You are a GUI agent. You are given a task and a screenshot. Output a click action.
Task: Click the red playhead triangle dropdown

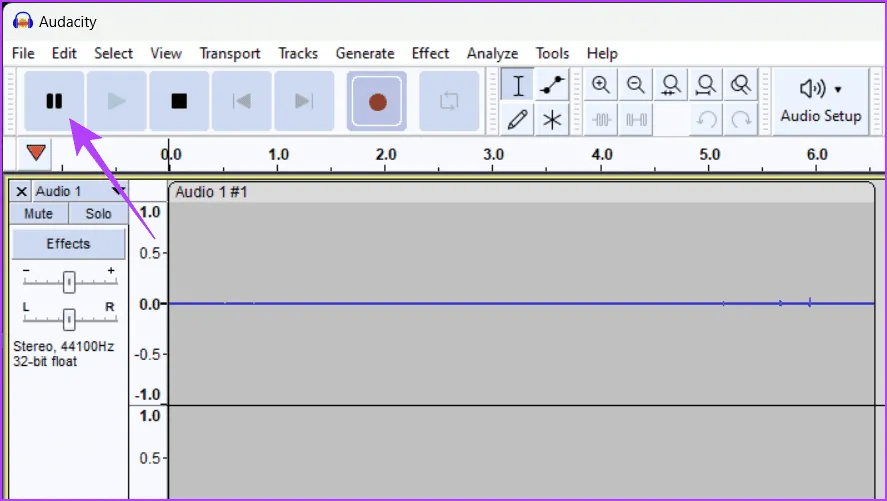[36, 153]
